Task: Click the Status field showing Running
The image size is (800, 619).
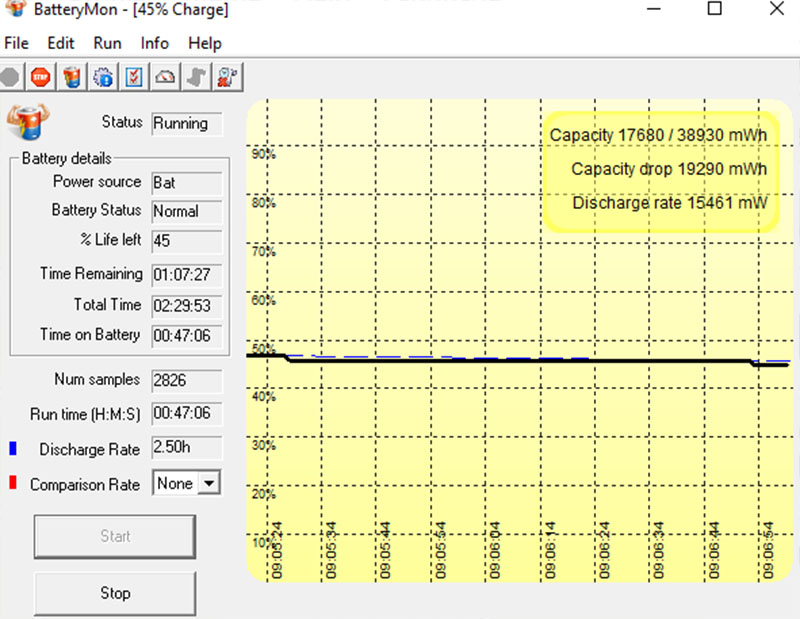Action: click(x=187, y=123)
